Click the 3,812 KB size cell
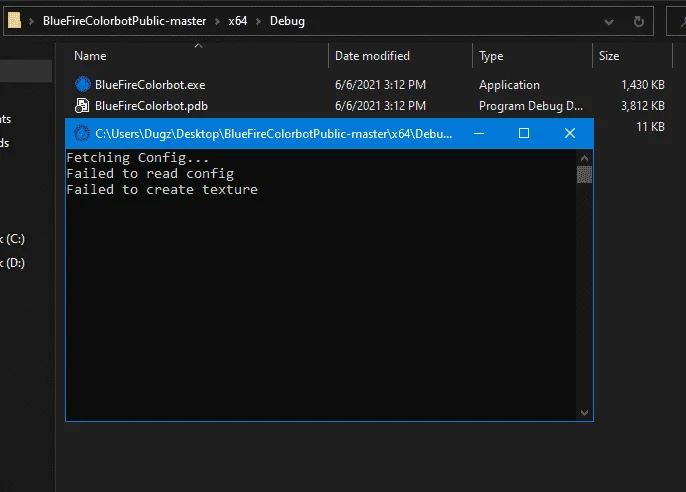The width and height of the screenshot is (686, 492). tap(643, 106)
